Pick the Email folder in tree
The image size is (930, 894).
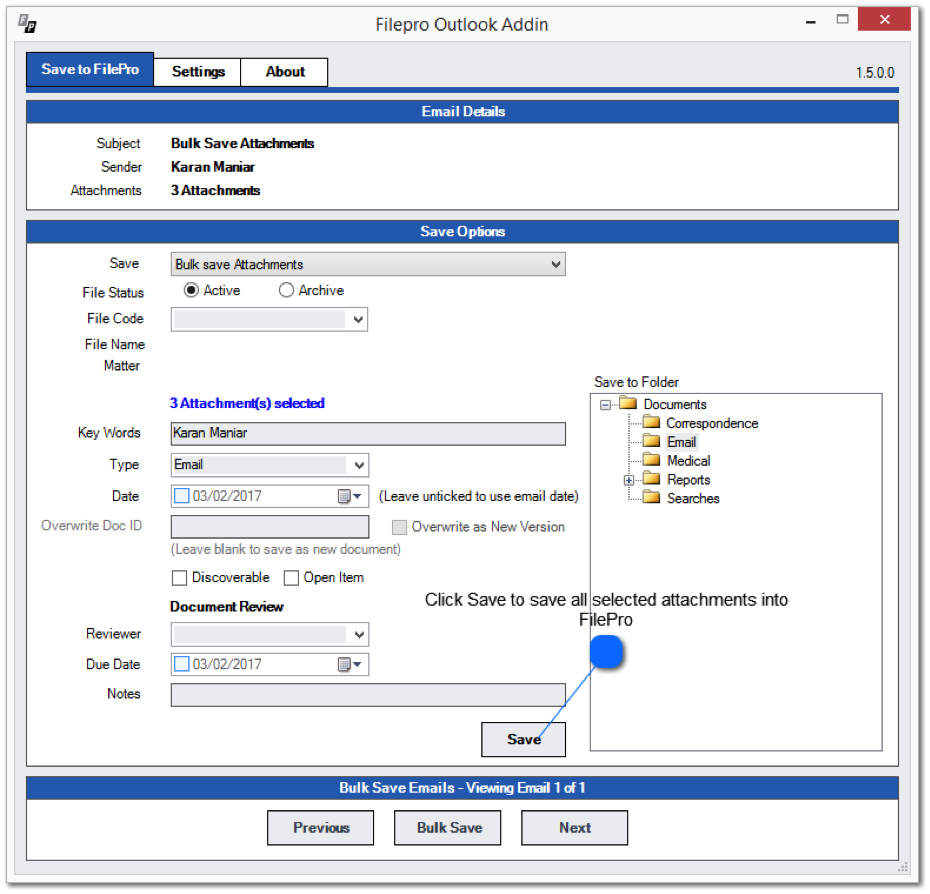pyautogui.click(x=681, y=442)
